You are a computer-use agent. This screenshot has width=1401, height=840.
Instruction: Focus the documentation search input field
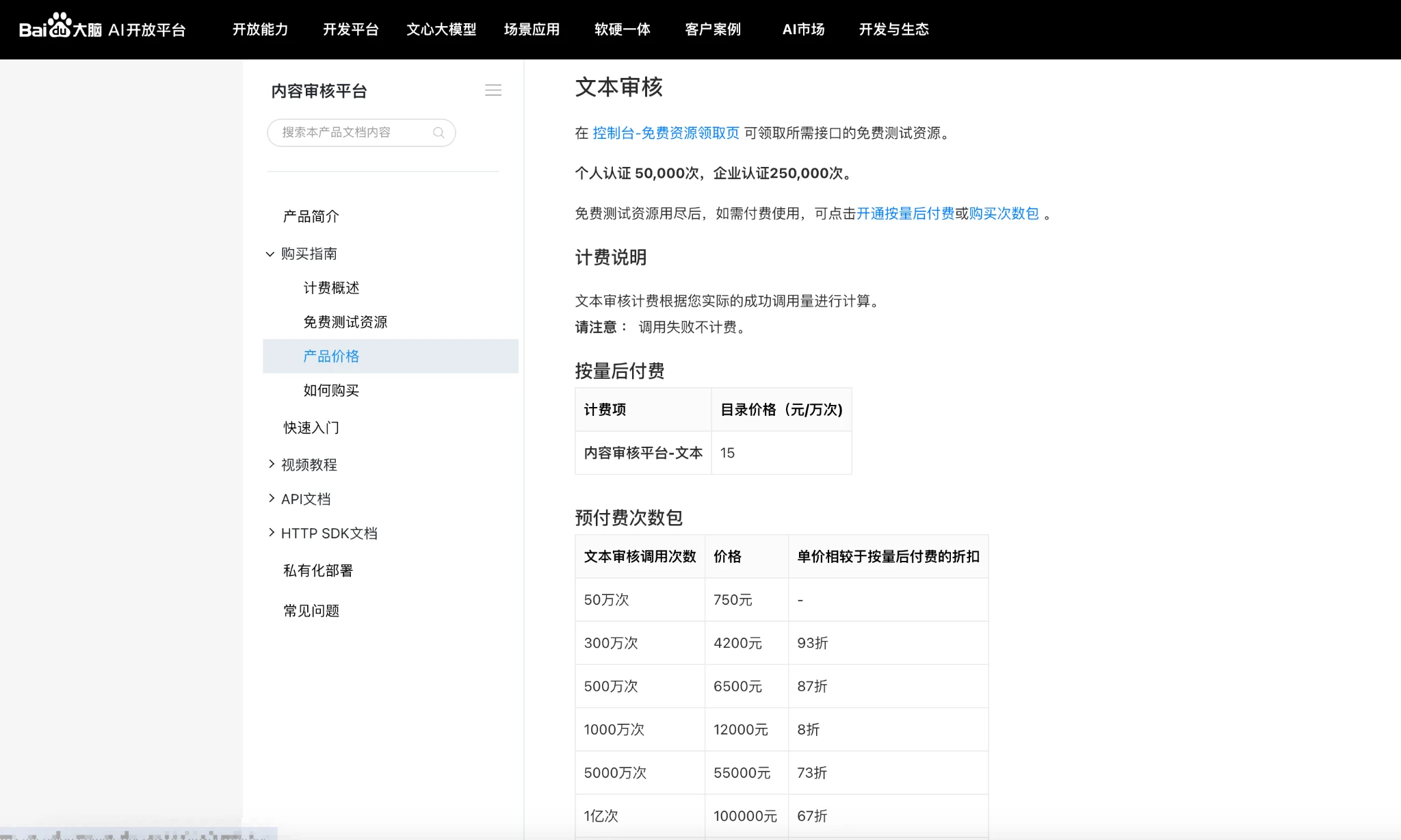click(349, 133)
